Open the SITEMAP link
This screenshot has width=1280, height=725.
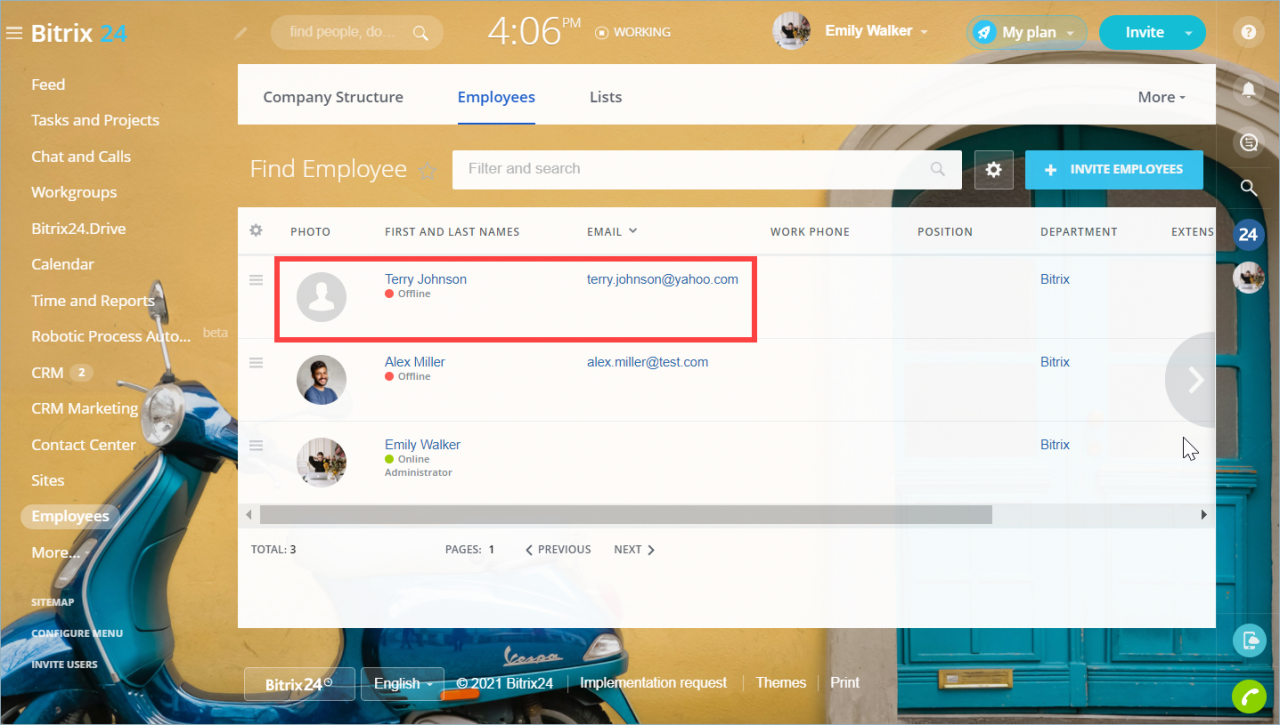coord(52,602)
